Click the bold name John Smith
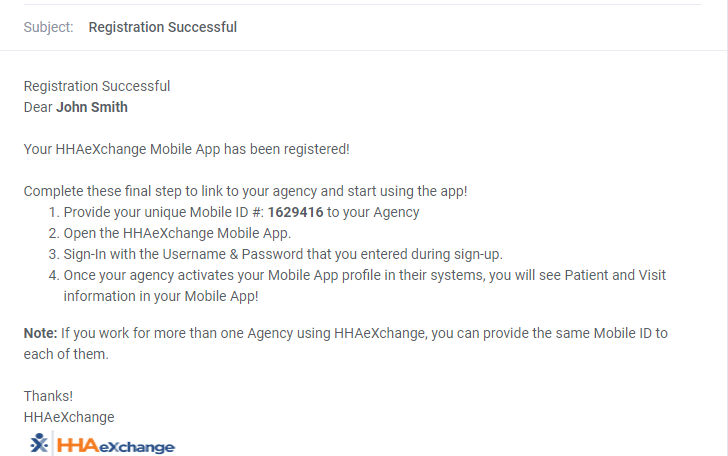The height and width of the screenshot is (456, 728). point(92,107)
